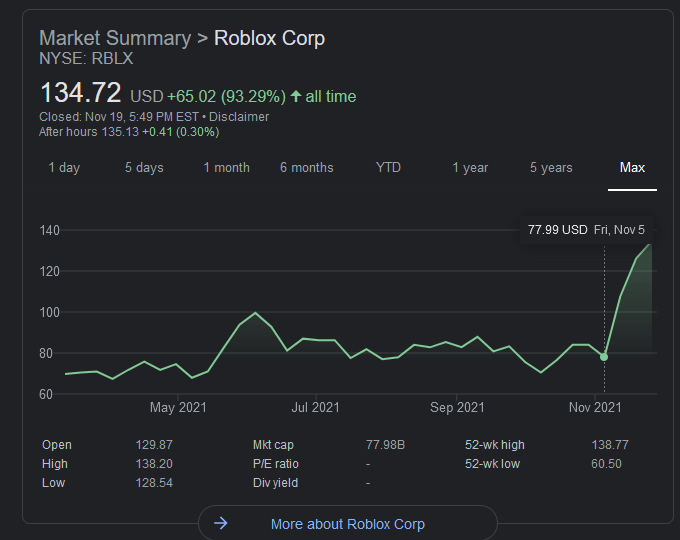The width and height of the screenshot is (680, 540).
Task: Click the 52-wk low label
Action: click(x=492, y=464)
